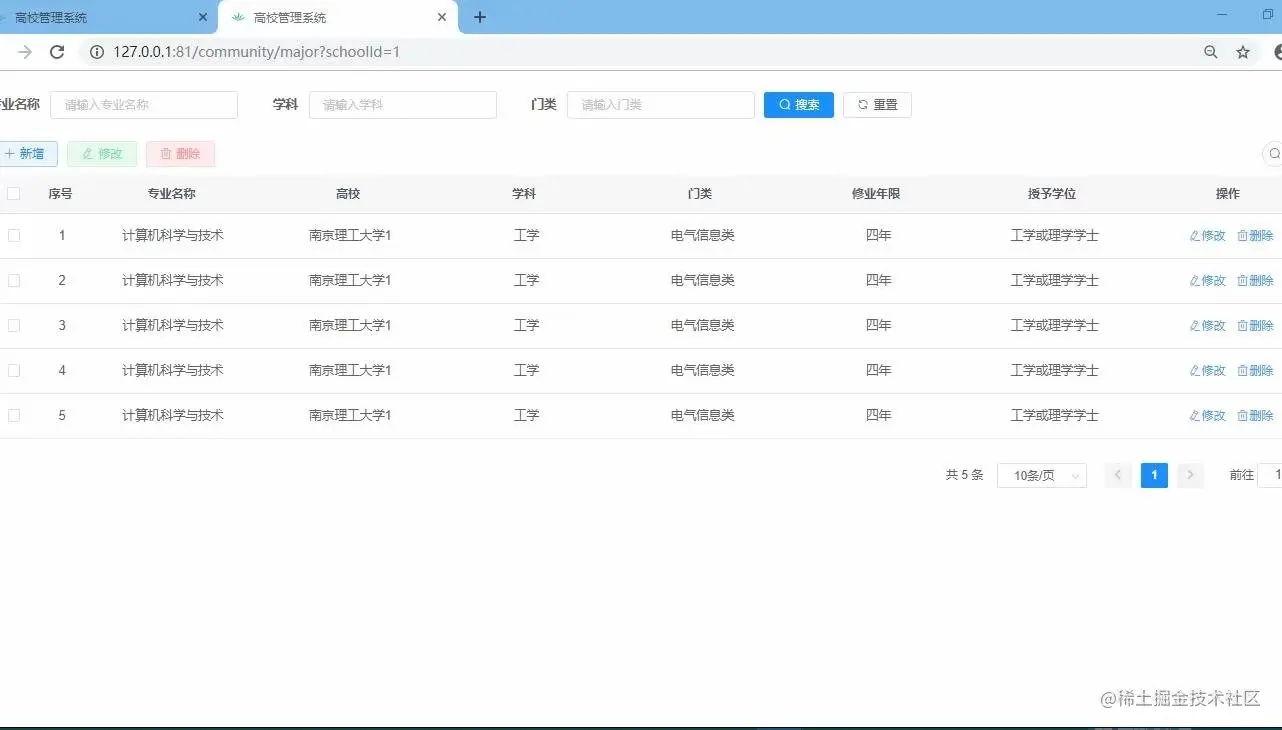Close the active 高校管理系统 tab

pyautogui.click(x=441, y=17)
